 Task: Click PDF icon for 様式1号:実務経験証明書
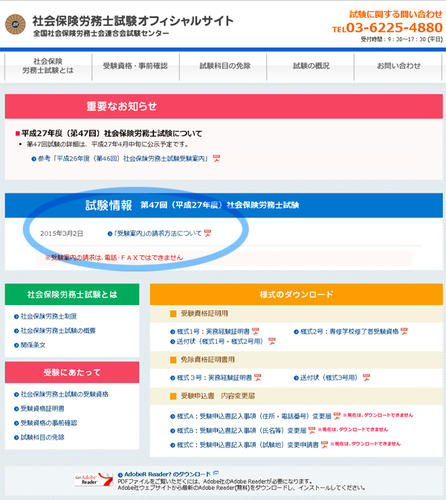255,331
